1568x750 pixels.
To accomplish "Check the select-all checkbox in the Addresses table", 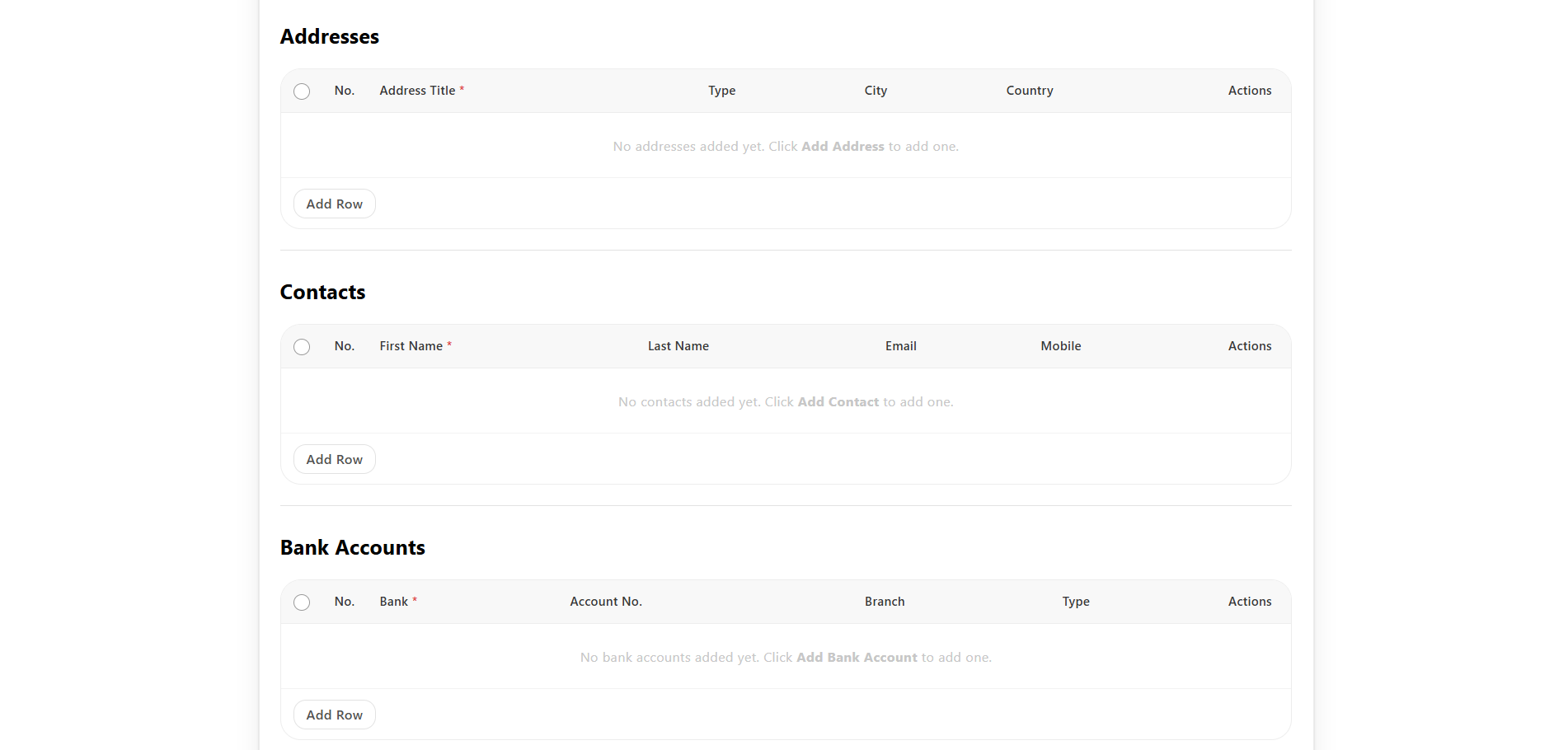I will coord(302,91).
